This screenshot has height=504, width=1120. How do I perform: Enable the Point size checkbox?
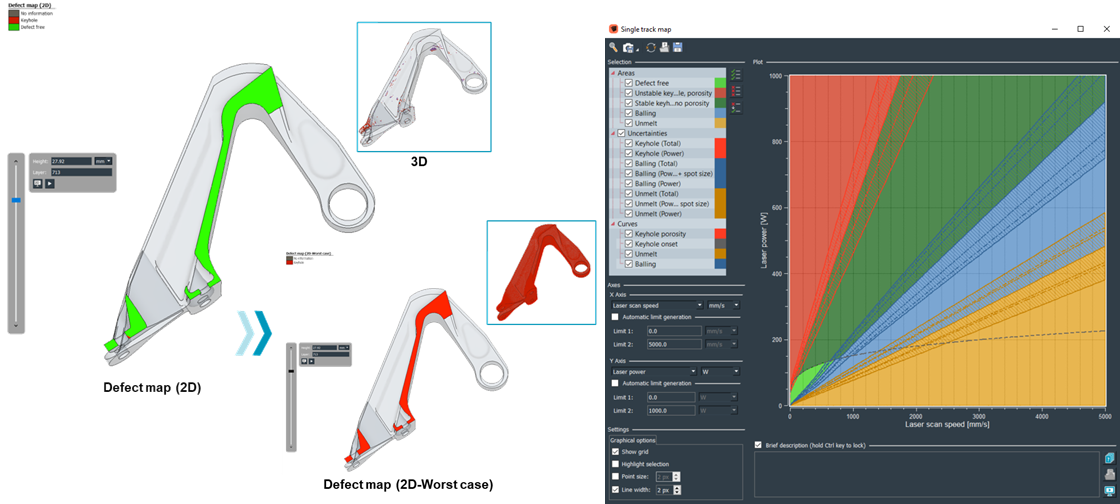coord(616,476)
